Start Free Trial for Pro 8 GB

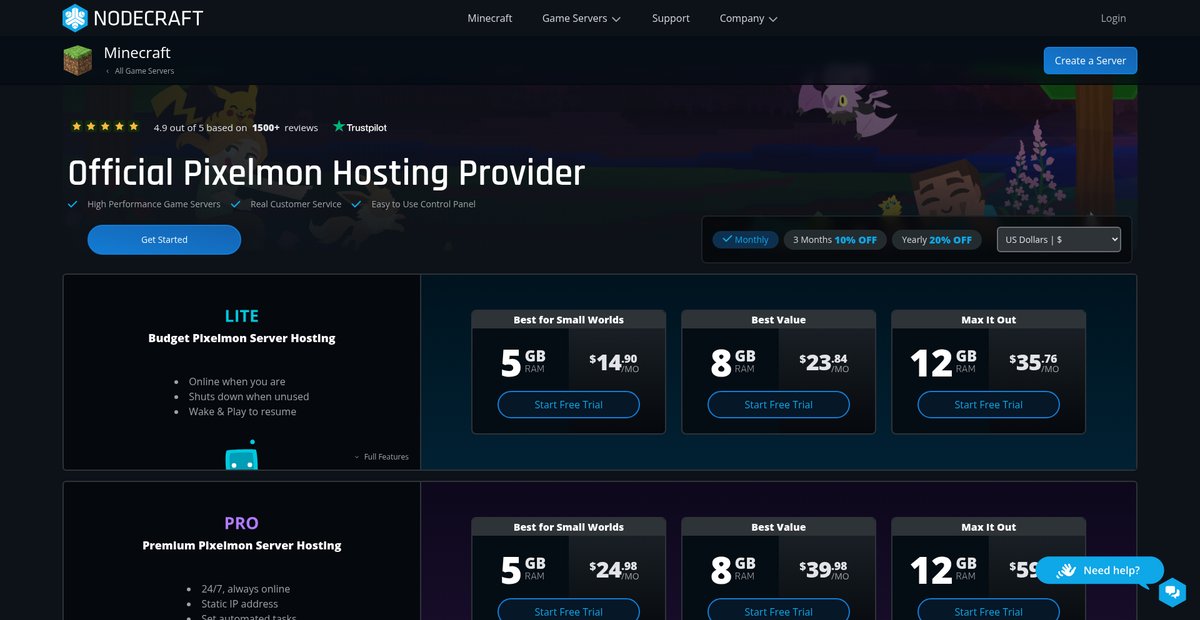click(778, 610)
